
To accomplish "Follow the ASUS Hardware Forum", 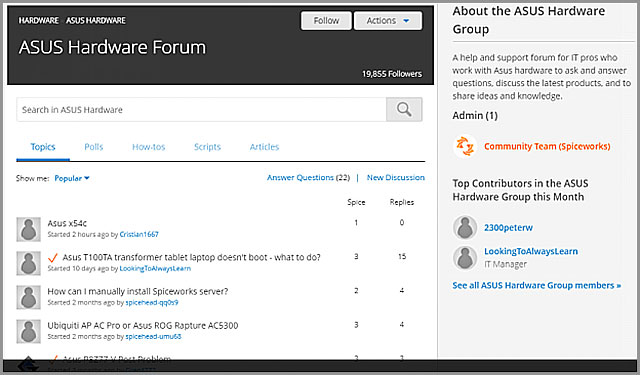I will [326, 20].
